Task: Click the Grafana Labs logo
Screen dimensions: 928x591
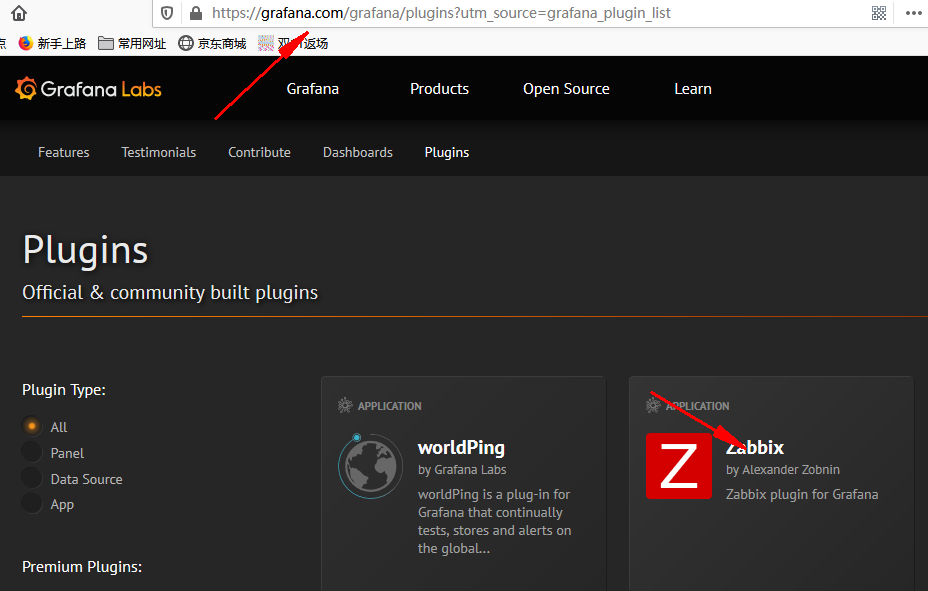Action: tap(88, 89)
